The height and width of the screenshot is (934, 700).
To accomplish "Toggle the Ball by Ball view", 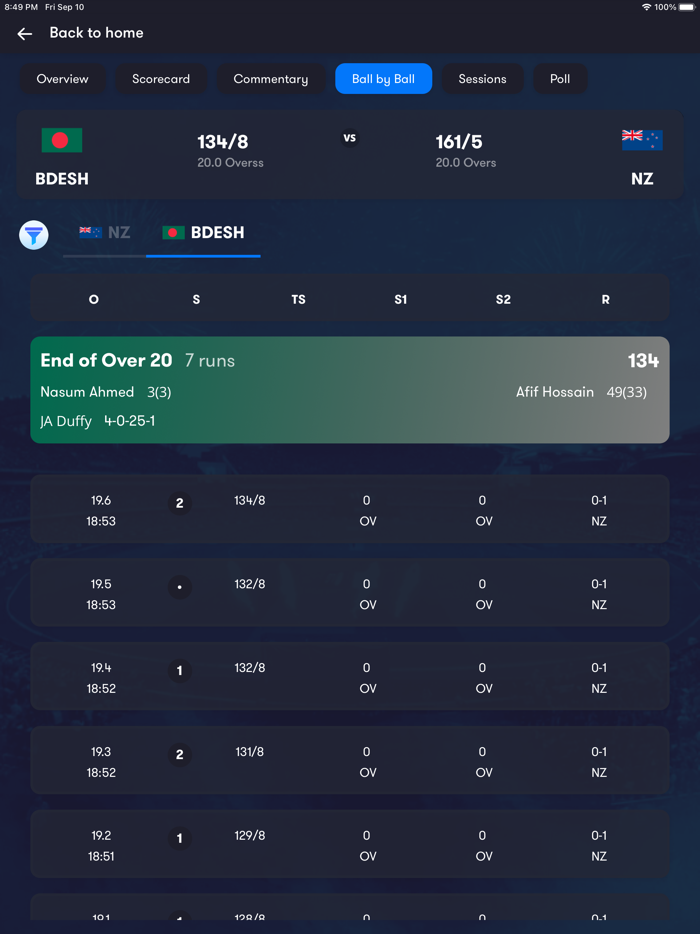I will click(383, 78).
